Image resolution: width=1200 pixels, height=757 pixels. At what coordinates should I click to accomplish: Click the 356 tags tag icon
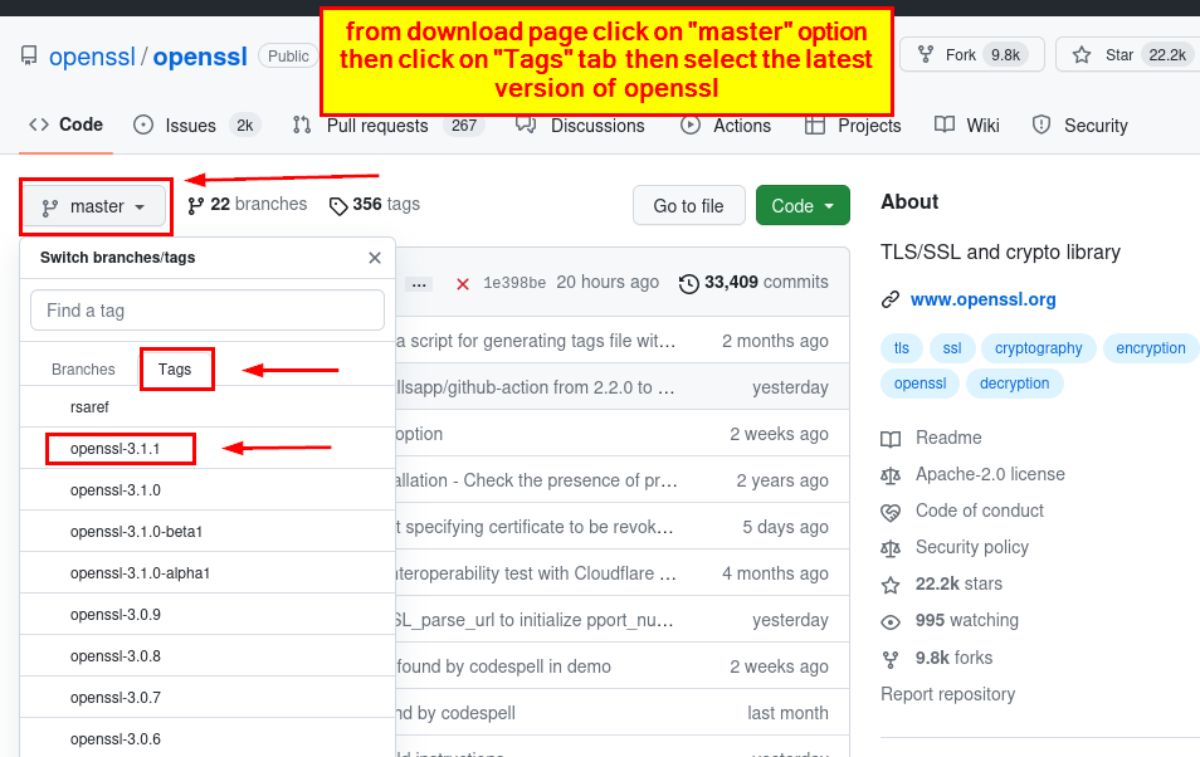tap(339, 205)
